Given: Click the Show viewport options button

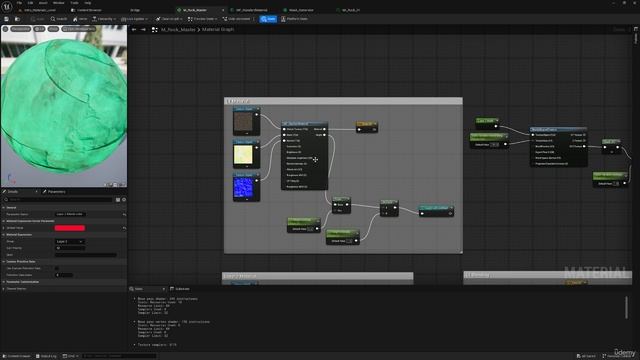Looking at the screenshot, I should coord(53,29).
